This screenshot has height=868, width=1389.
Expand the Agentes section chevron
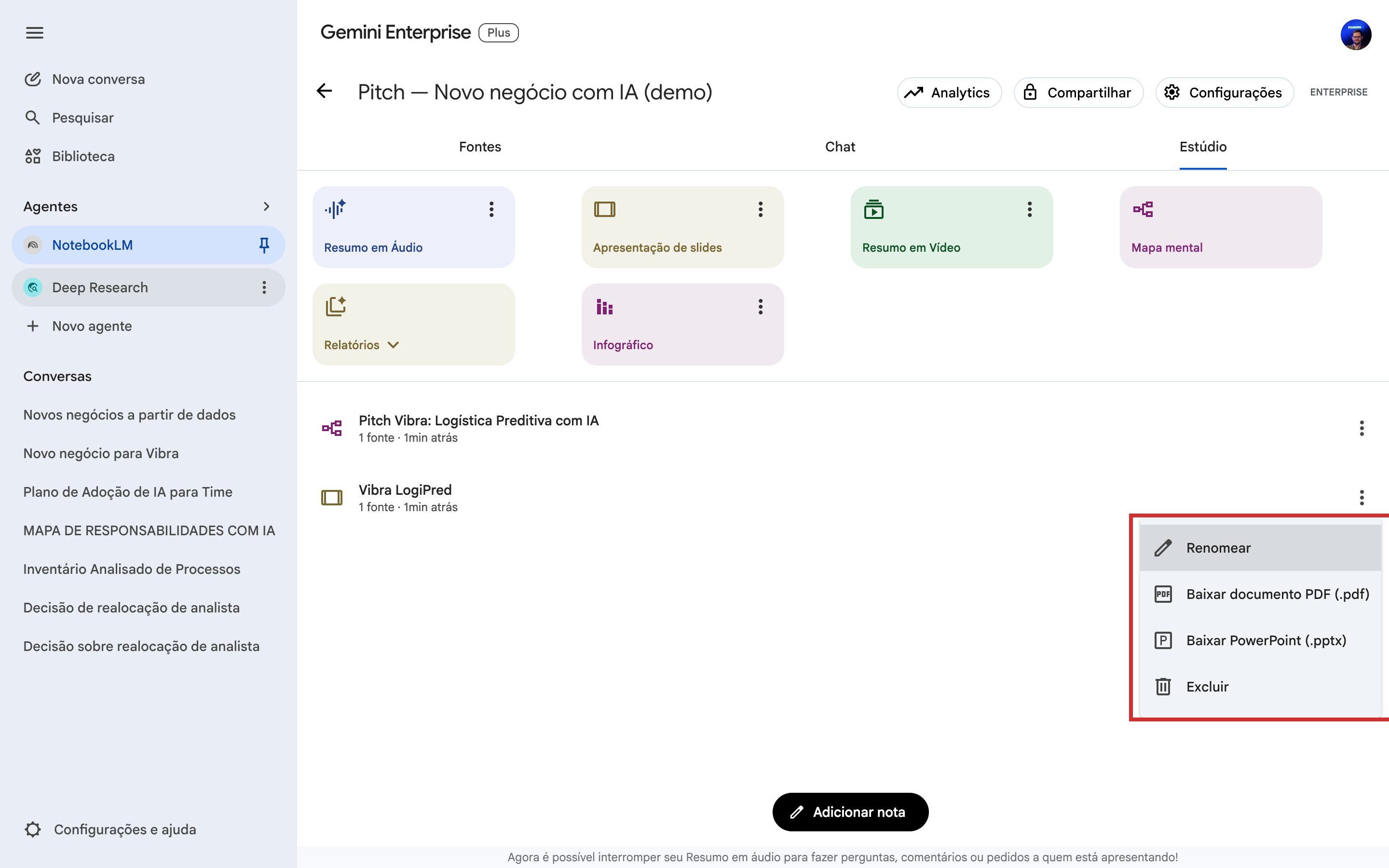[266, 206]
